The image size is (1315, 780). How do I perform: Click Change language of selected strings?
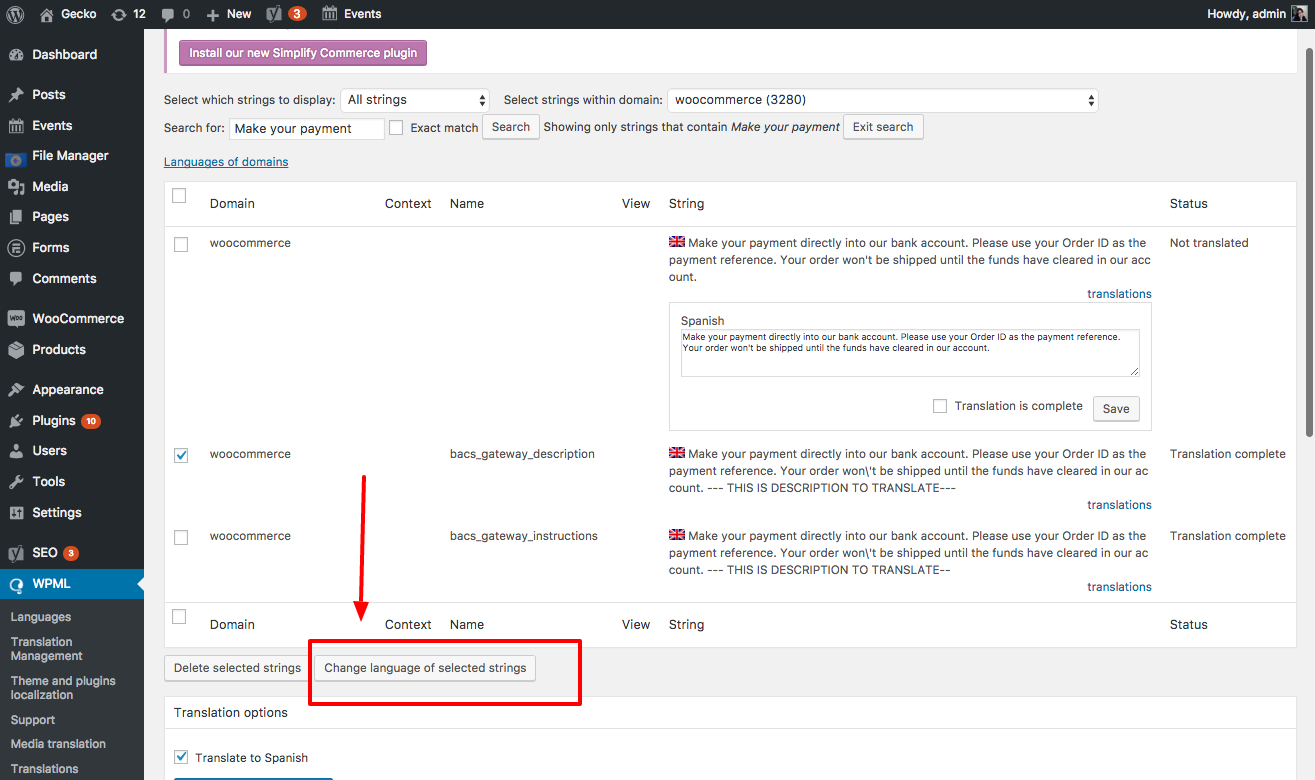tap(425, 668)
